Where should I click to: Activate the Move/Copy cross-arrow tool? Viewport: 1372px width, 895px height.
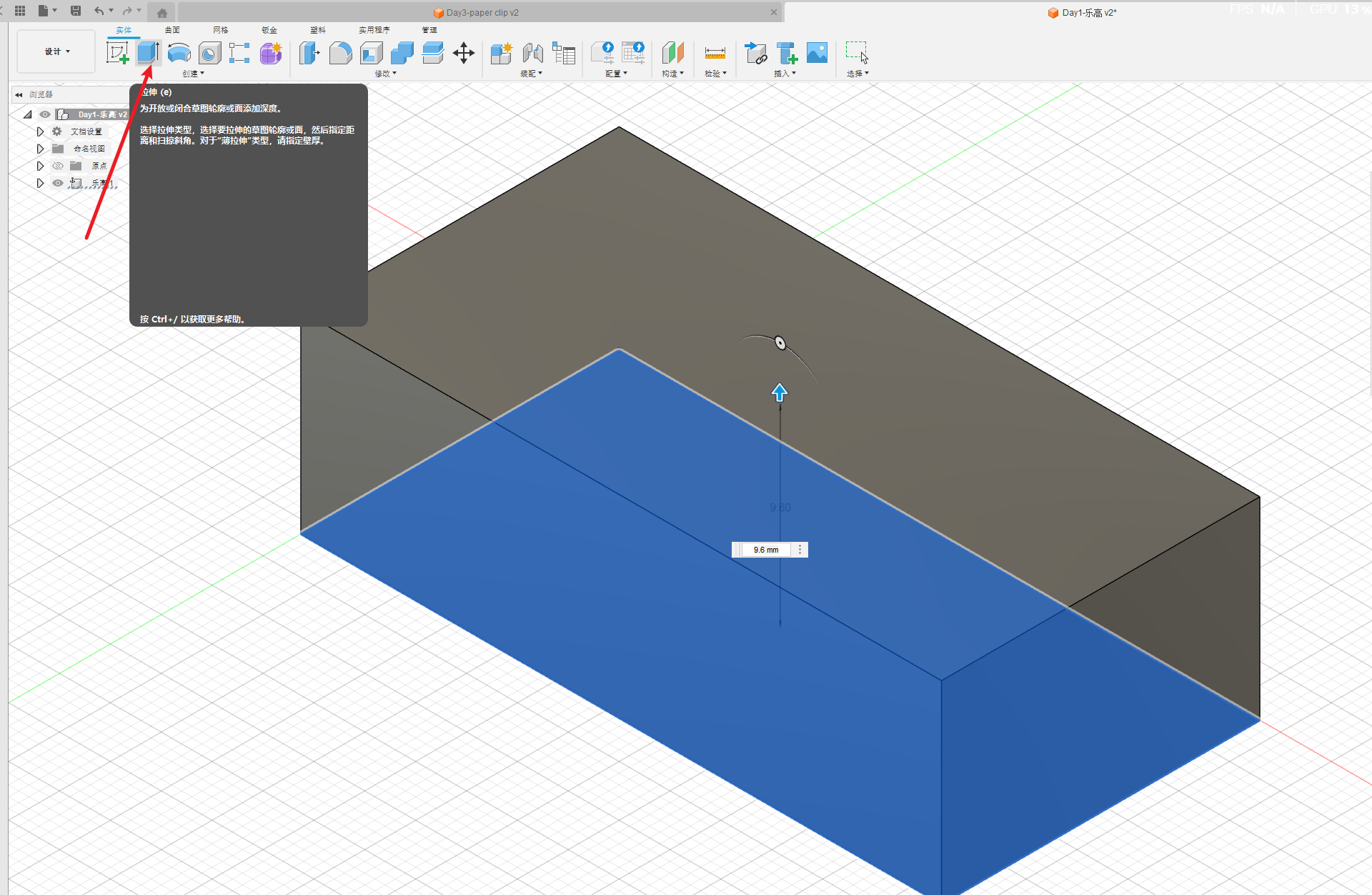click(464, 53)
